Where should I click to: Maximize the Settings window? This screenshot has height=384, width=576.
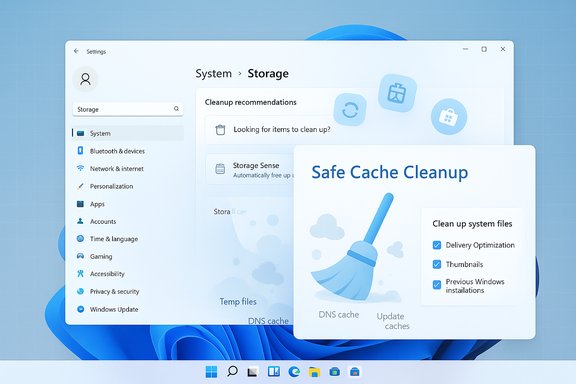click(484, 49)
